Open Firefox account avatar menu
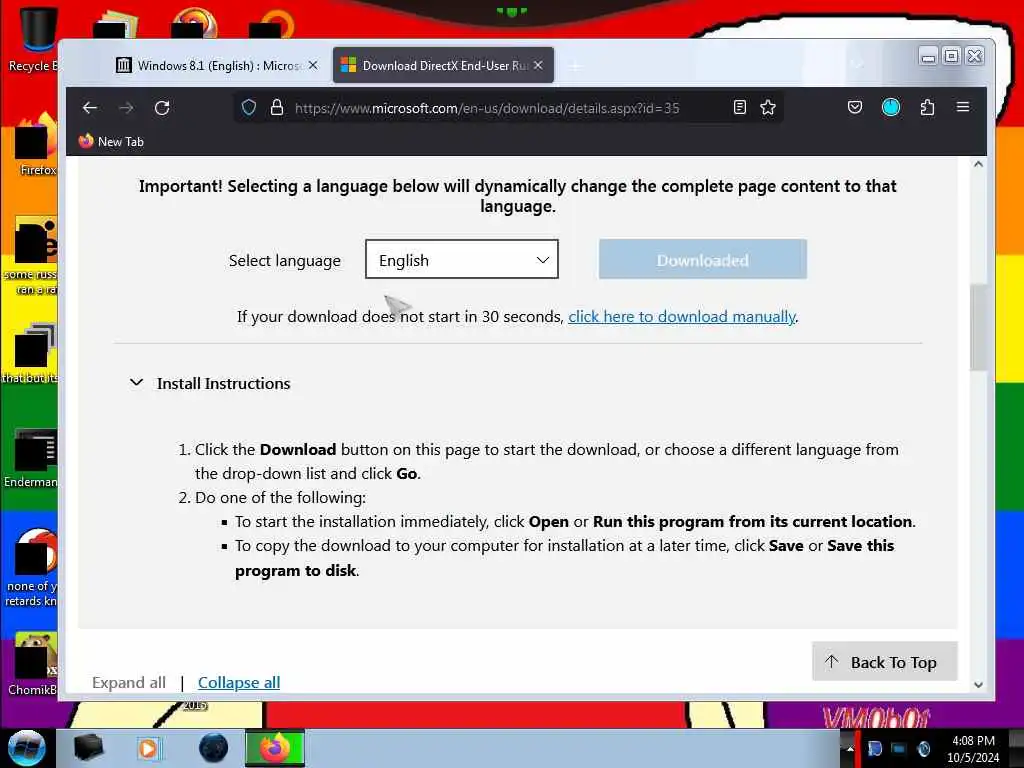 [x=891, y=107]
